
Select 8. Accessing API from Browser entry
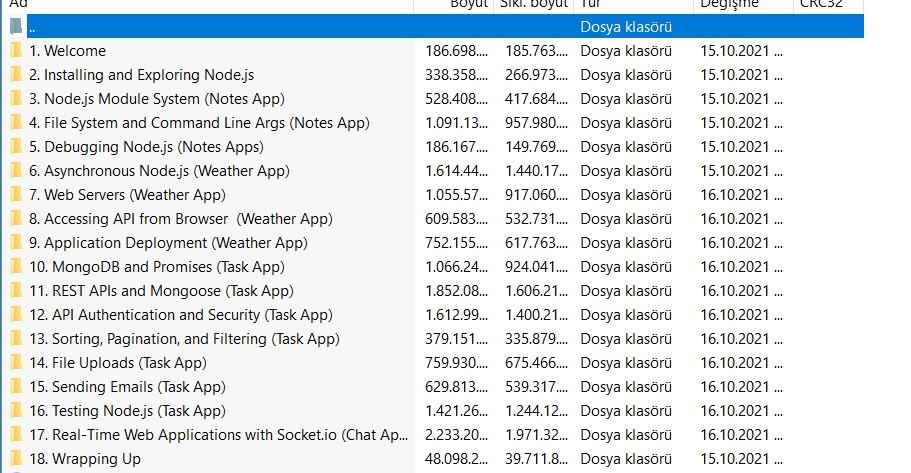coord(180,219)
